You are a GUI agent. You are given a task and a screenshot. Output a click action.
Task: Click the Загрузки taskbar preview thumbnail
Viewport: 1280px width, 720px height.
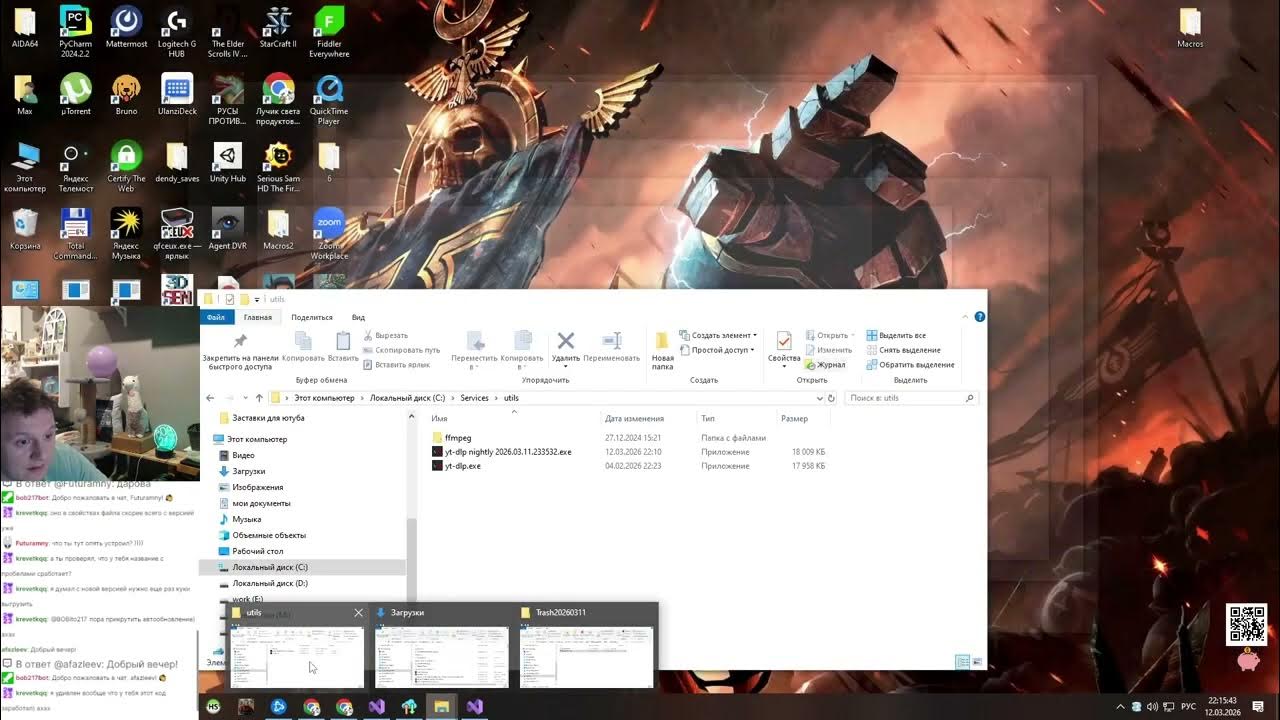coord(441,657)
